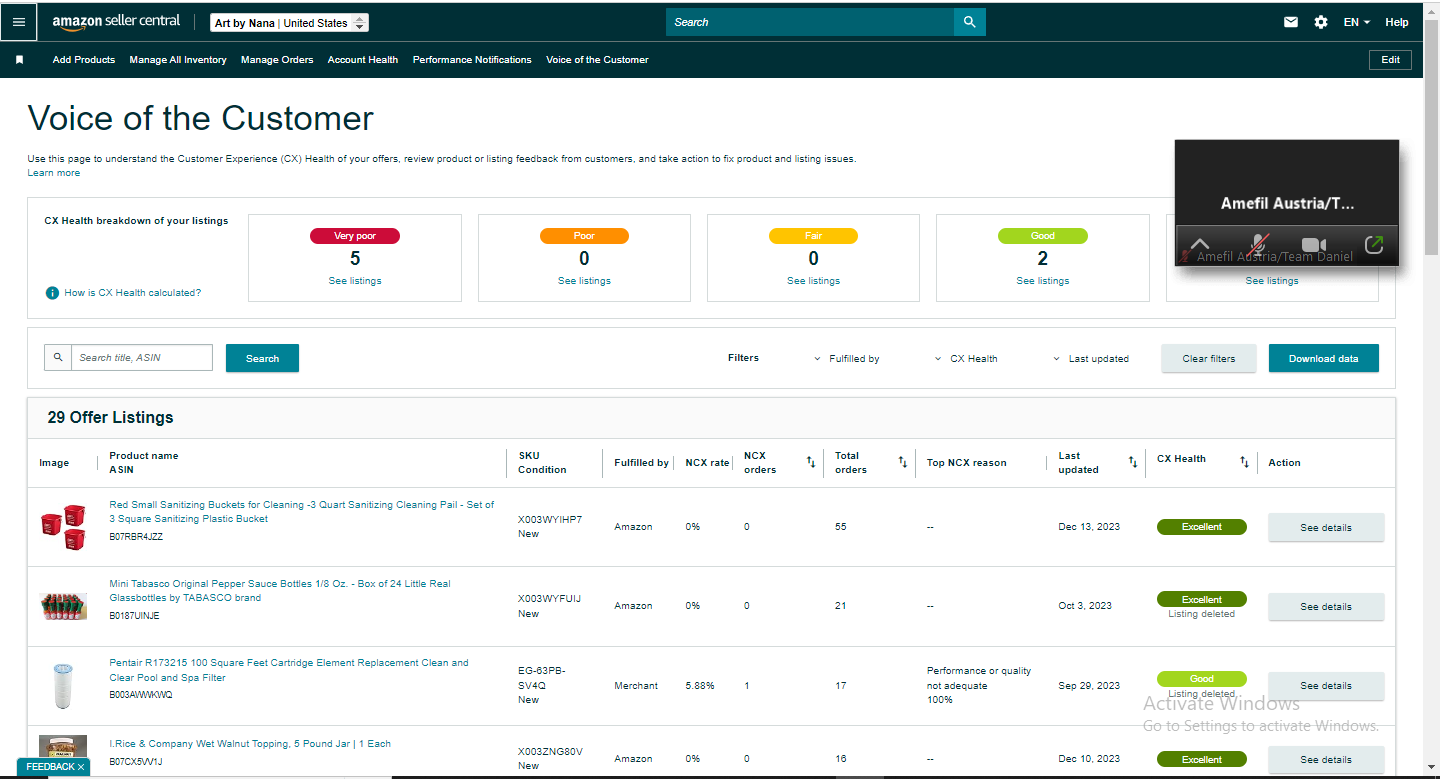Screen dimensions: 1440x779
Task: Click the Download data button
Action: pos(1324,358)
